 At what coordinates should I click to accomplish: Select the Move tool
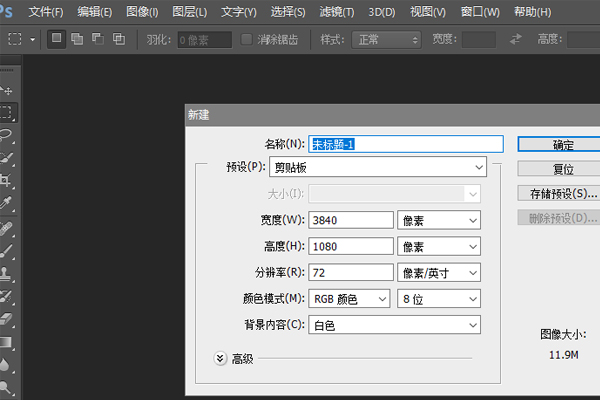pyautogui.click(x=7, y=90)
